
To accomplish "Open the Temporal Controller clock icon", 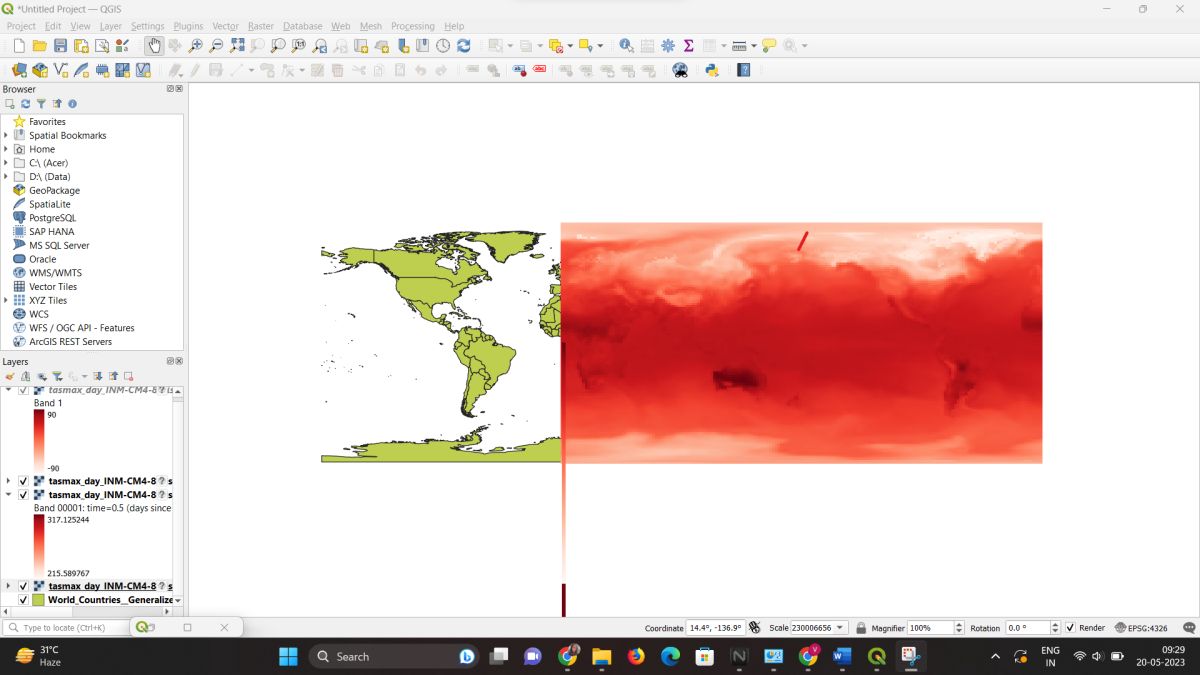I will click(x=443, y=46).
